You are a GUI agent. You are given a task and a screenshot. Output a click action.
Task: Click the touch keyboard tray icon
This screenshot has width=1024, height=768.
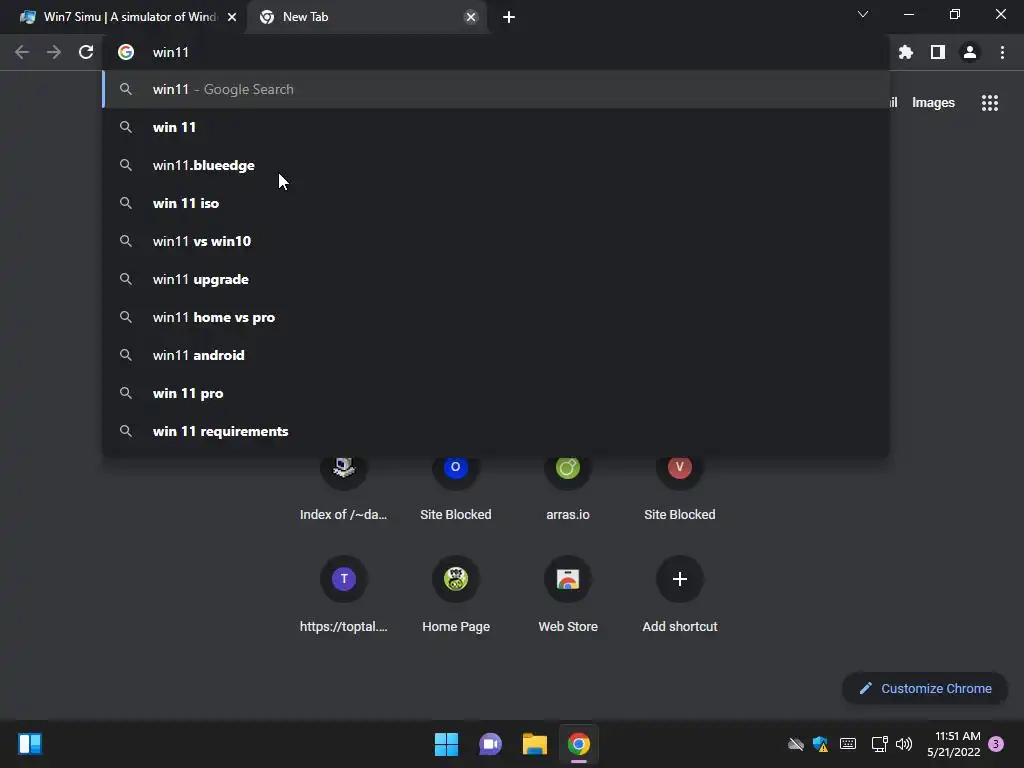pos(848,744)
